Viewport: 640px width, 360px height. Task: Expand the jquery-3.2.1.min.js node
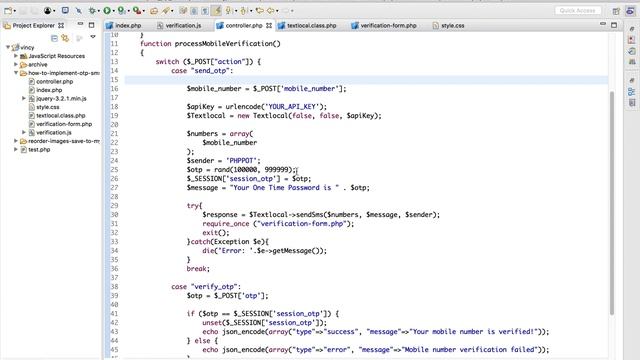pyautogui.click(x=24, y=98)
